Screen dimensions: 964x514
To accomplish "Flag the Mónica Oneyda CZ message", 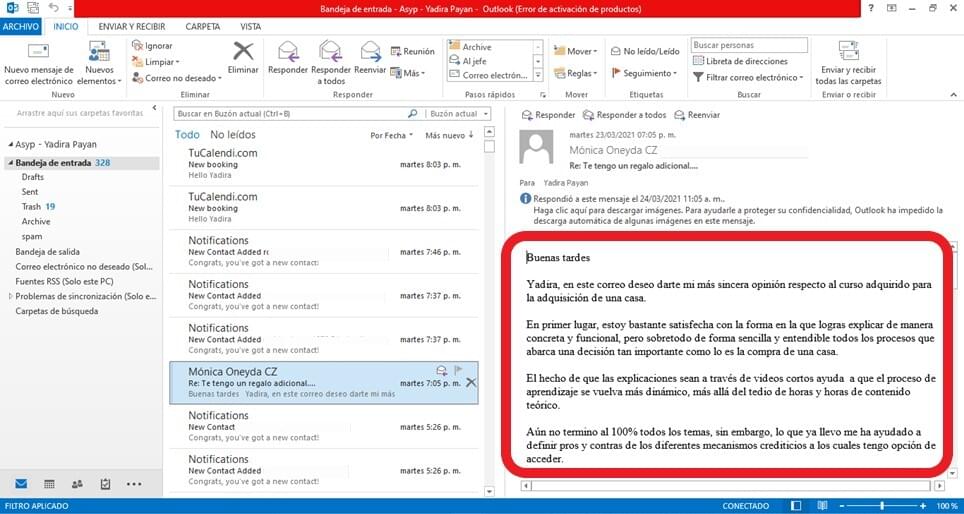I will (457, 370).
